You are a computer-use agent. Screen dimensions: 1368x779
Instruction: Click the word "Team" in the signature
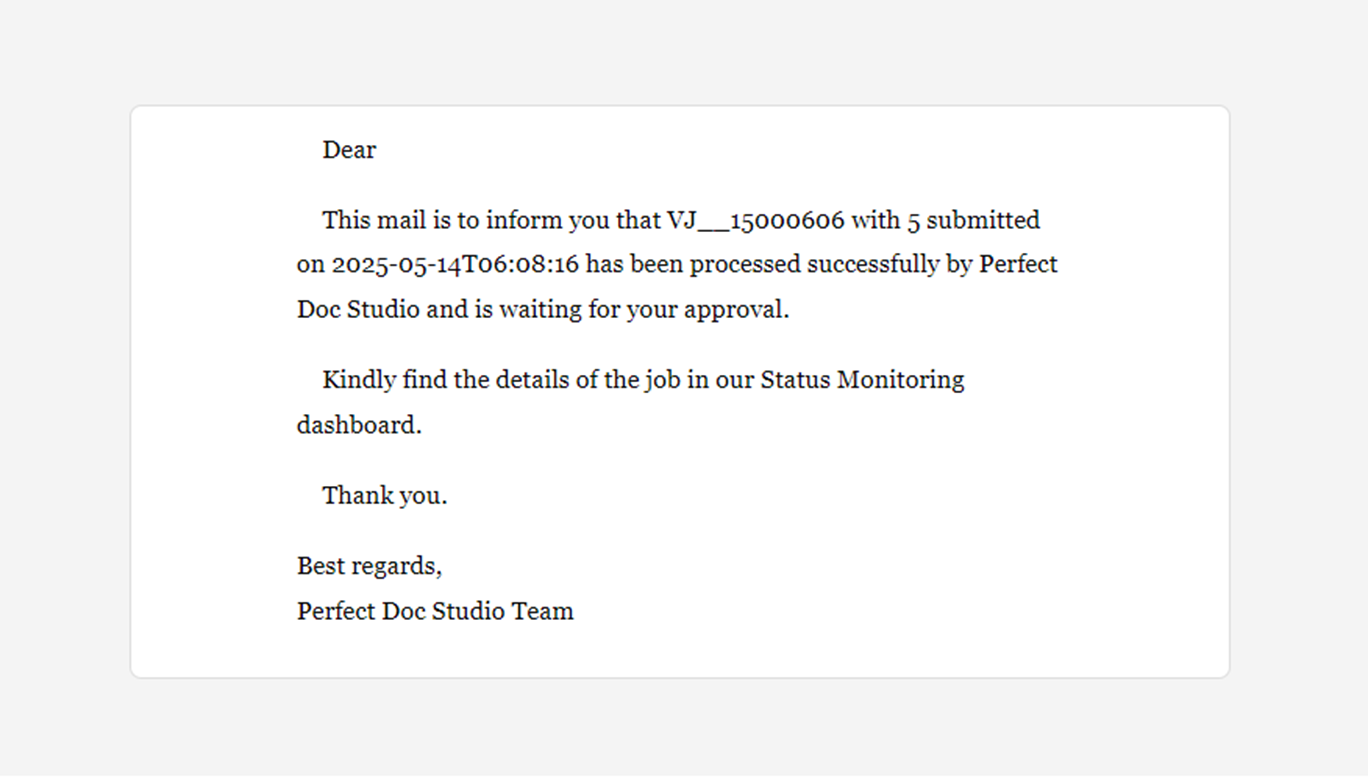tap(542, 611)
